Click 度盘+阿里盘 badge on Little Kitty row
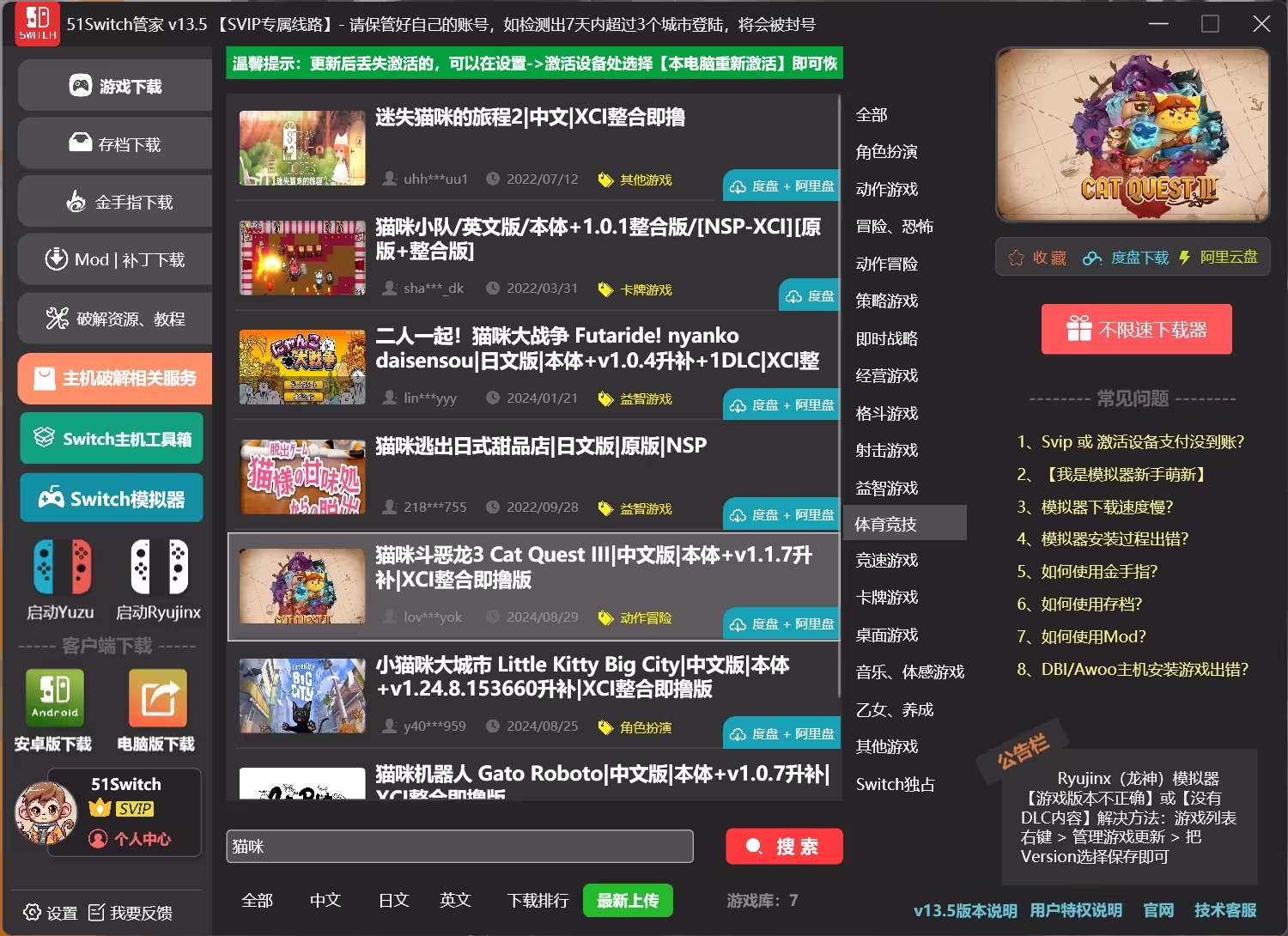Screen dimensions: 1288x936 [781, 733]
